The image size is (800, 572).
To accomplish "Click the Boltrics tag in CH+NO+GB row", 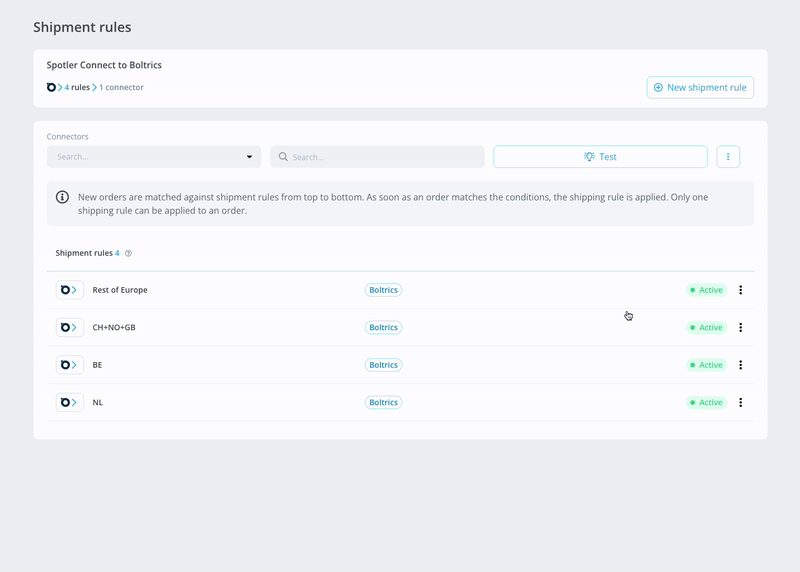I will 383,327.
